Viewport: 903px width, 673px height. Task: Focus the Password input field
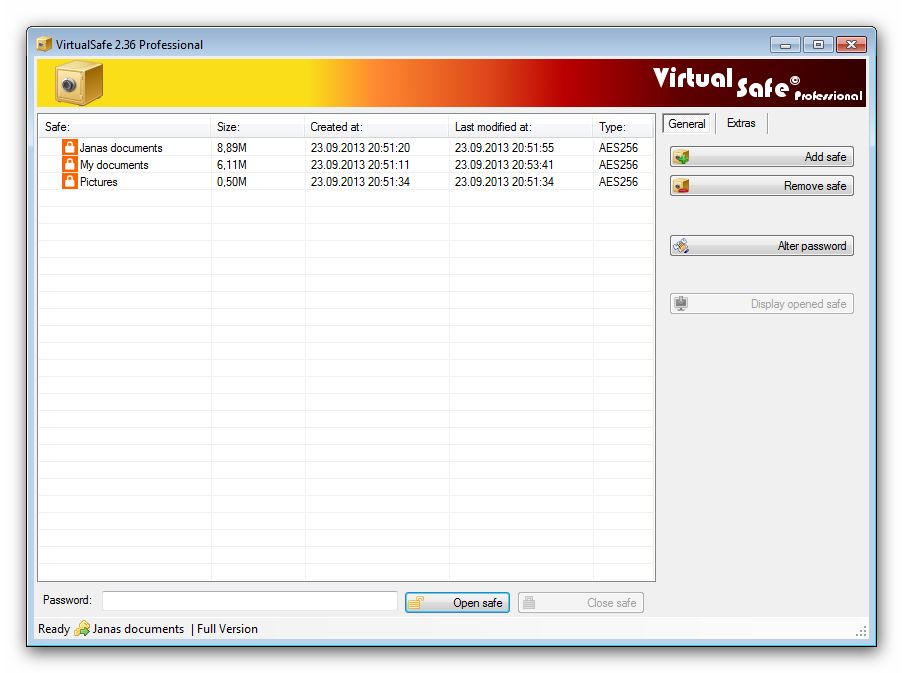click(x=250, y=601)
